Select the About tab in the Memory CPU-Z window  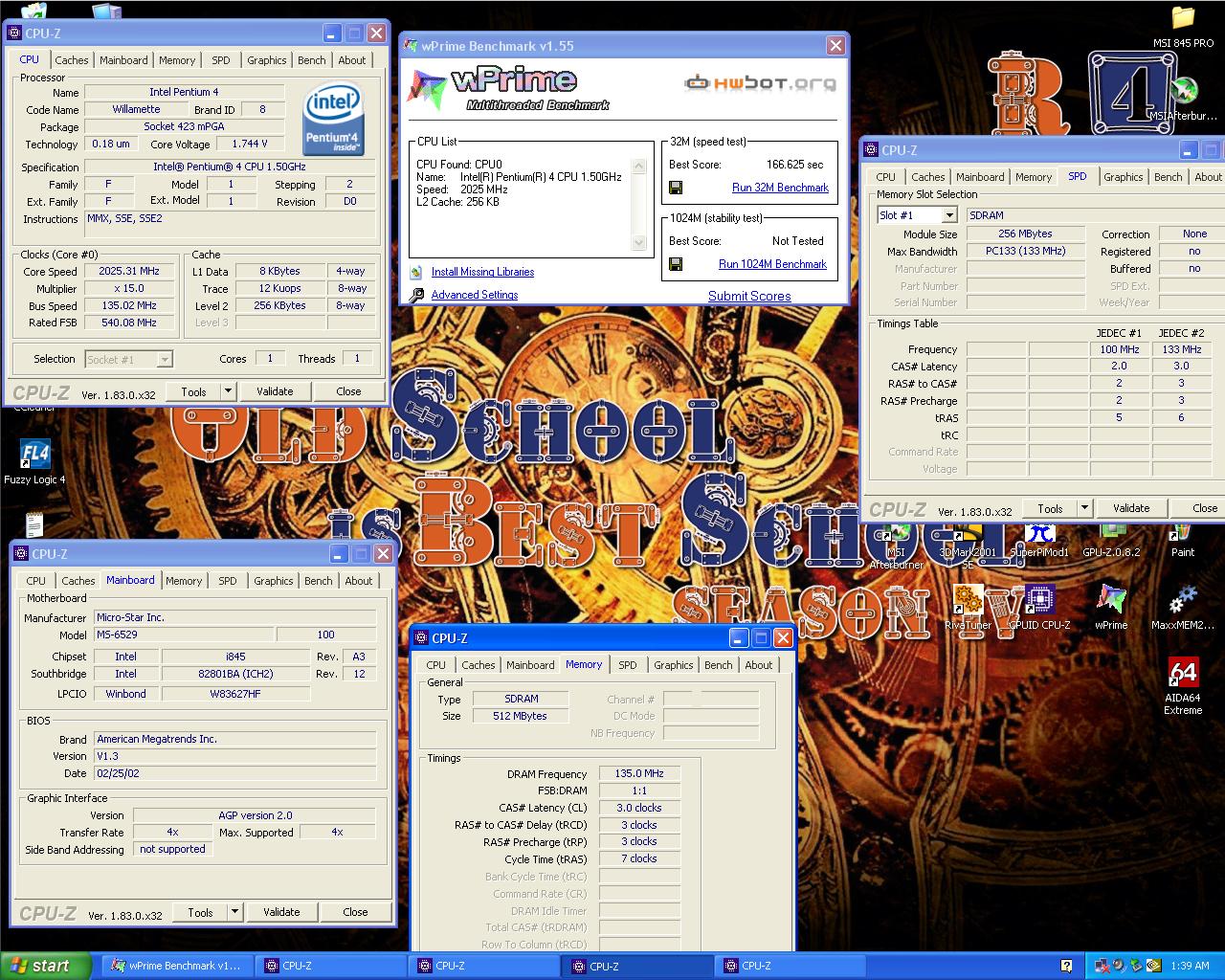(x=759, y=664)
